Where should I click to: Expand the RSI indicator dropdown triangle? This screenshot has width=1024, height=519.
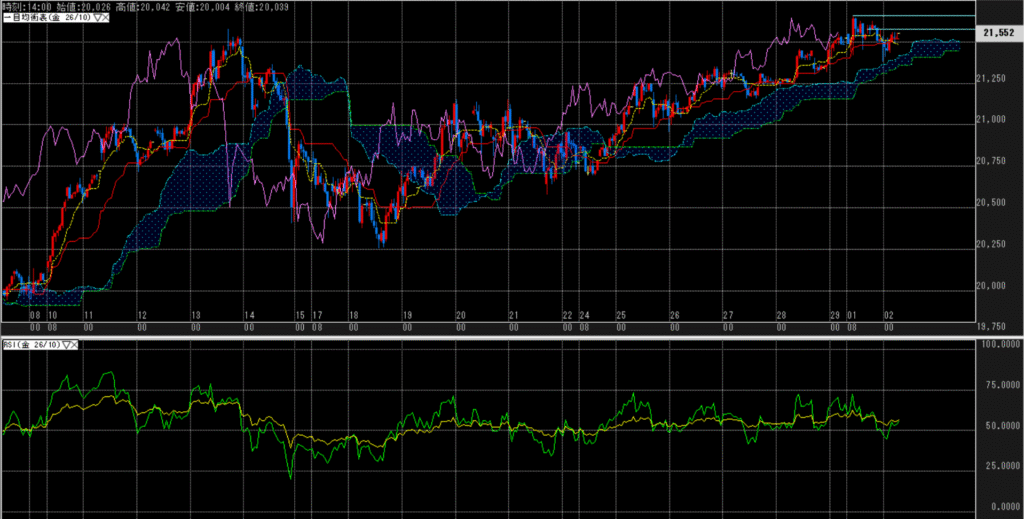pos(67,344)
